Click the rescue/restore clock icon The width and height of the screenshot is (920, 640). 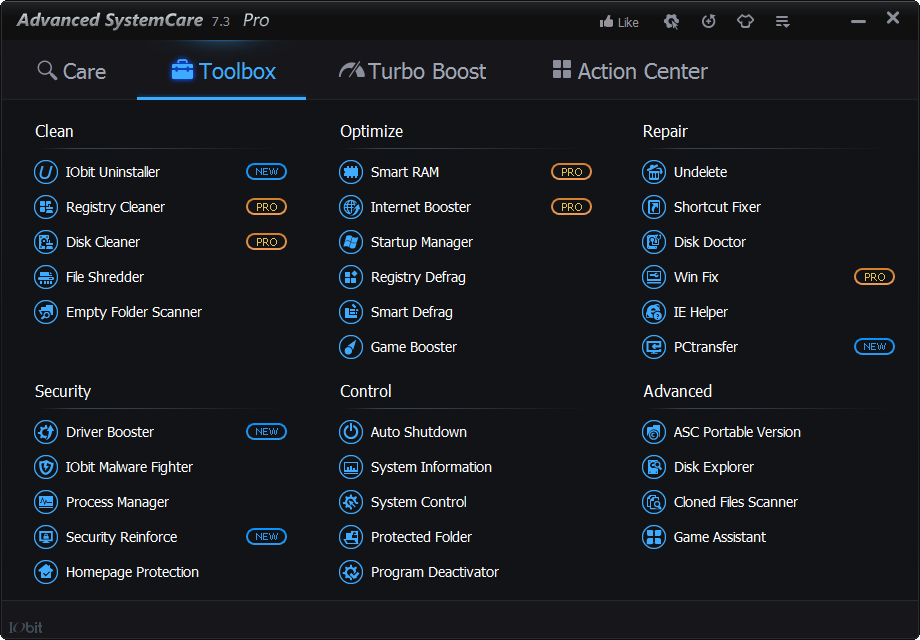[709, 21]
